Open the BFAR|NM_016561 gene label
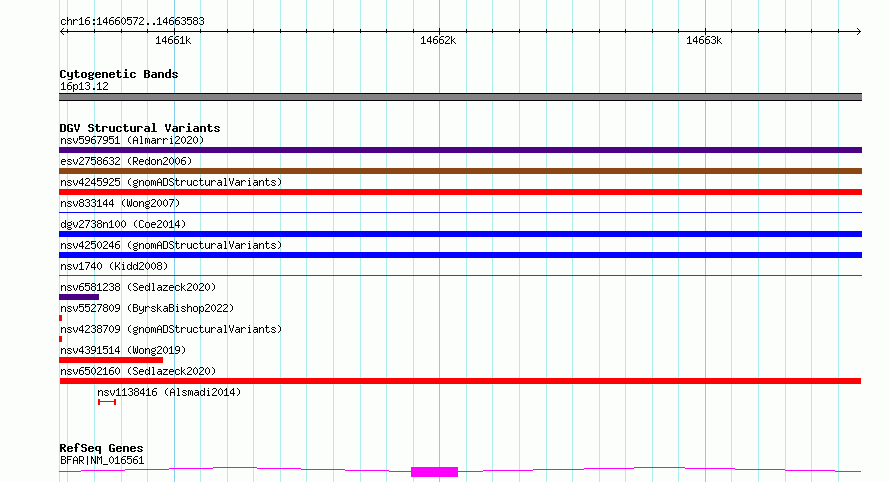The image size is (890, 482). (102, 460)
